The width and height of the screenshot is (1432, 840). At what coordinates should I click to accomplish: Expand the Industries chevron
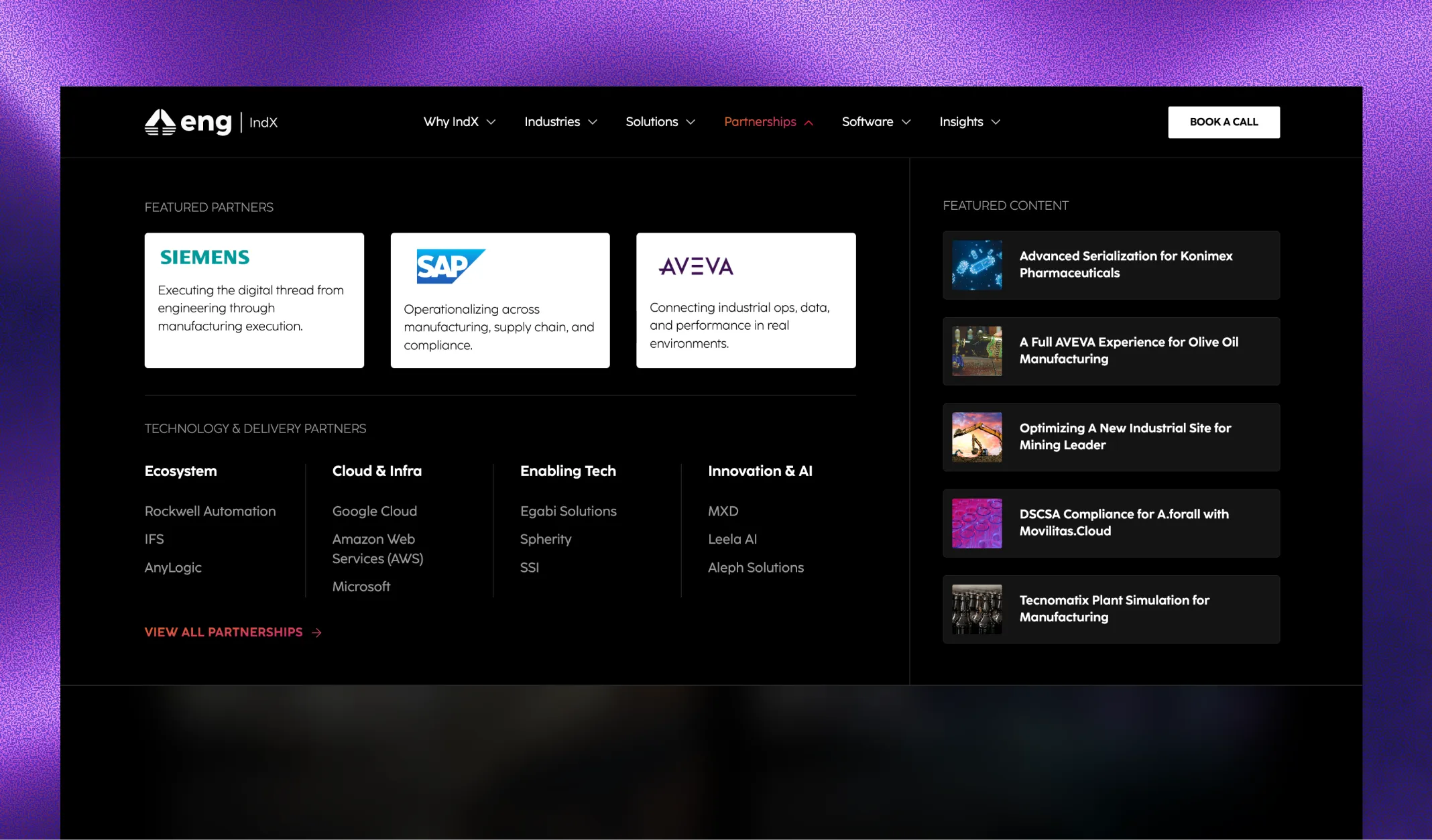[x=592, y=122]
